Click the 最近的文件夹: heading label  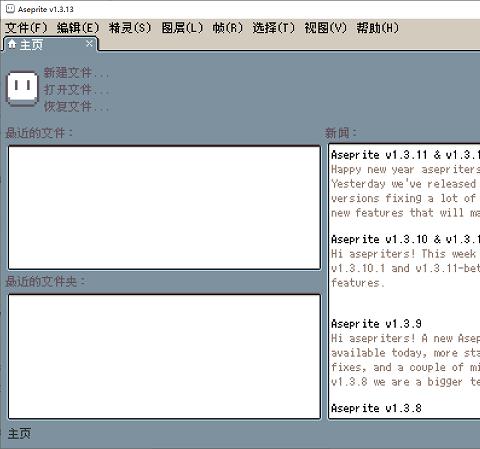click(45, 282)
